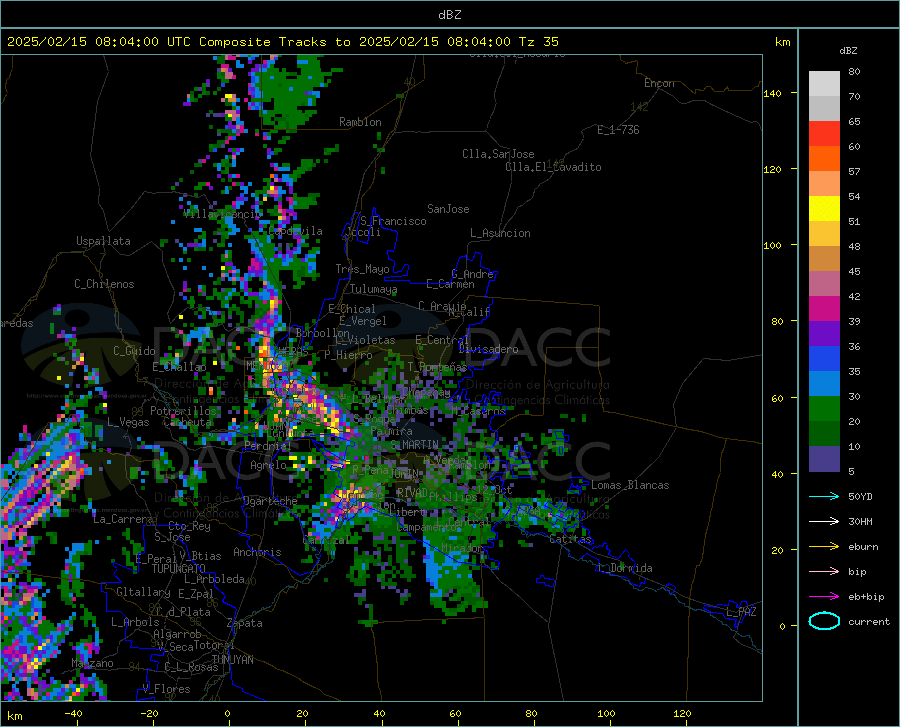Click the 'L_Dormida' map label
The width and height of the screenshot is (900, 727).
624,568
